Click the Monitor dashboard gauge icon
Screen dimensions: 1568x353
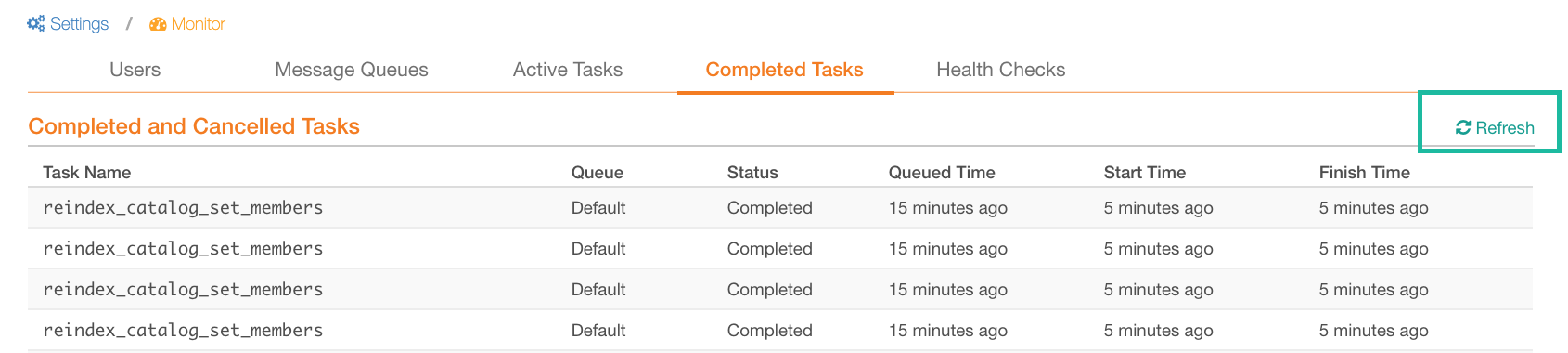tap(158, 24)
